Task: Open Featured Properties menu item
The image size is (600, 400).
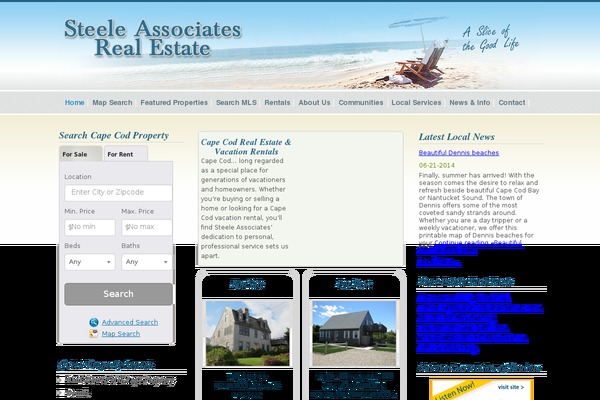Action: (x=174, y=103)
